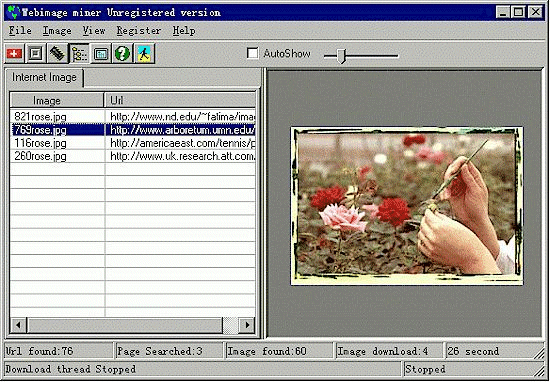
Task: Maximize the Webimage miner window
Action: pyautogui.click(x=518, y=13)
